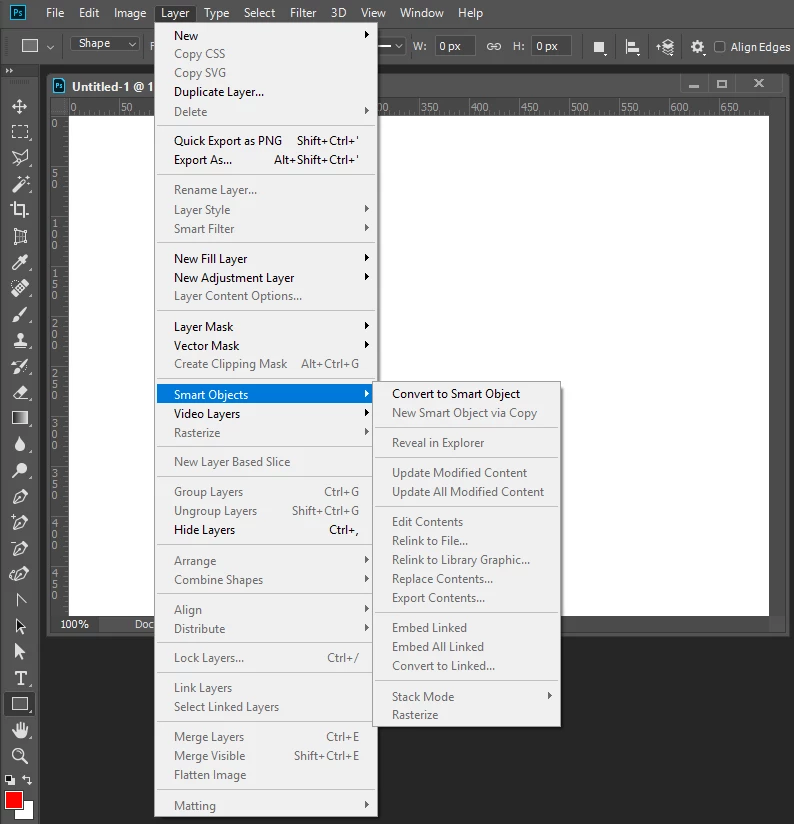Select the Move tool

pyautogui.click(x=20, y=106)
